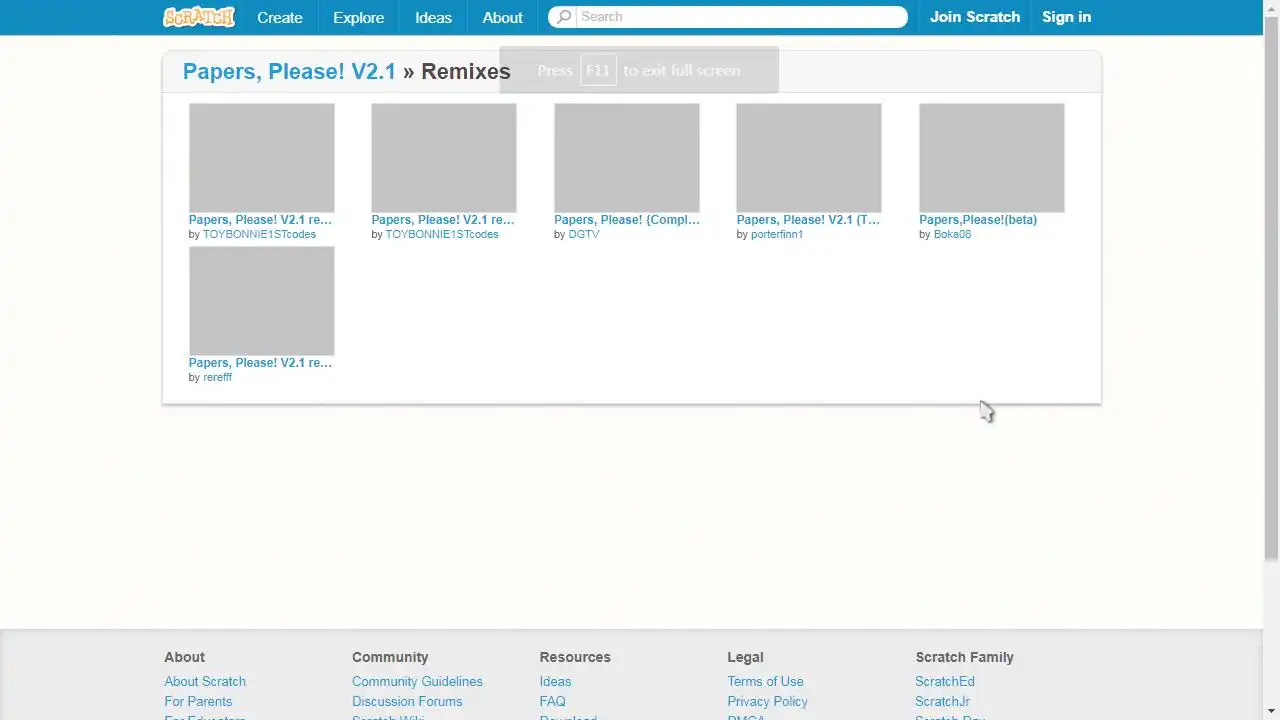The width and height of the screenshot is (1280, 720).
Task: Open Ideas link under footer Resources
Action: (x=555, y=682)
